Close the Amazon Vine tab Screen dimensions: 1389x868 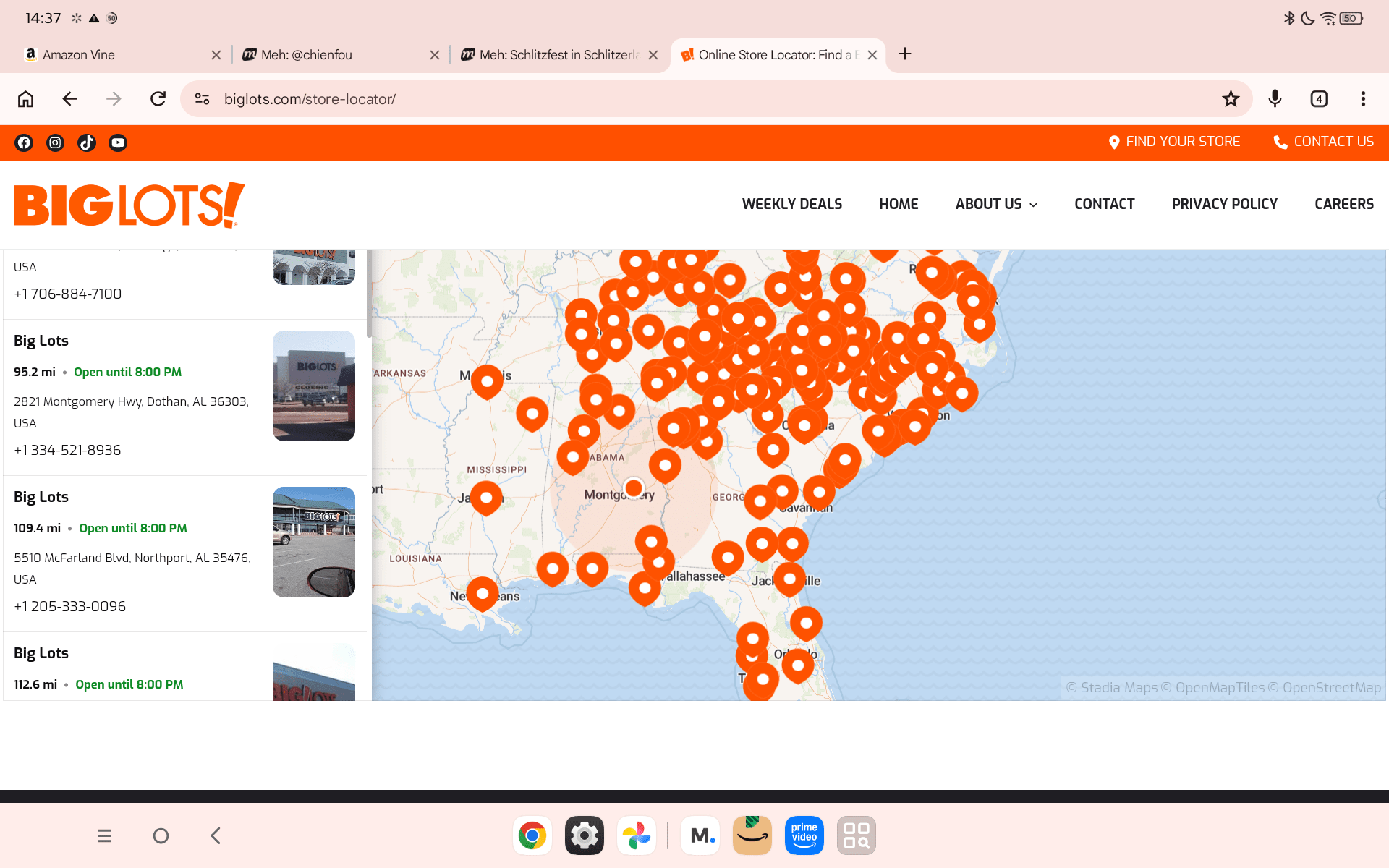[x=216, y=55]
